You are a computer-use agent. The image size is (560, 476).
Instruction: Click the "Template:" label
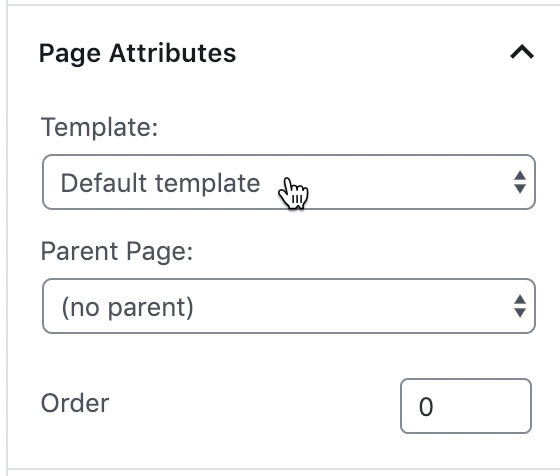[x=99, y=127]
